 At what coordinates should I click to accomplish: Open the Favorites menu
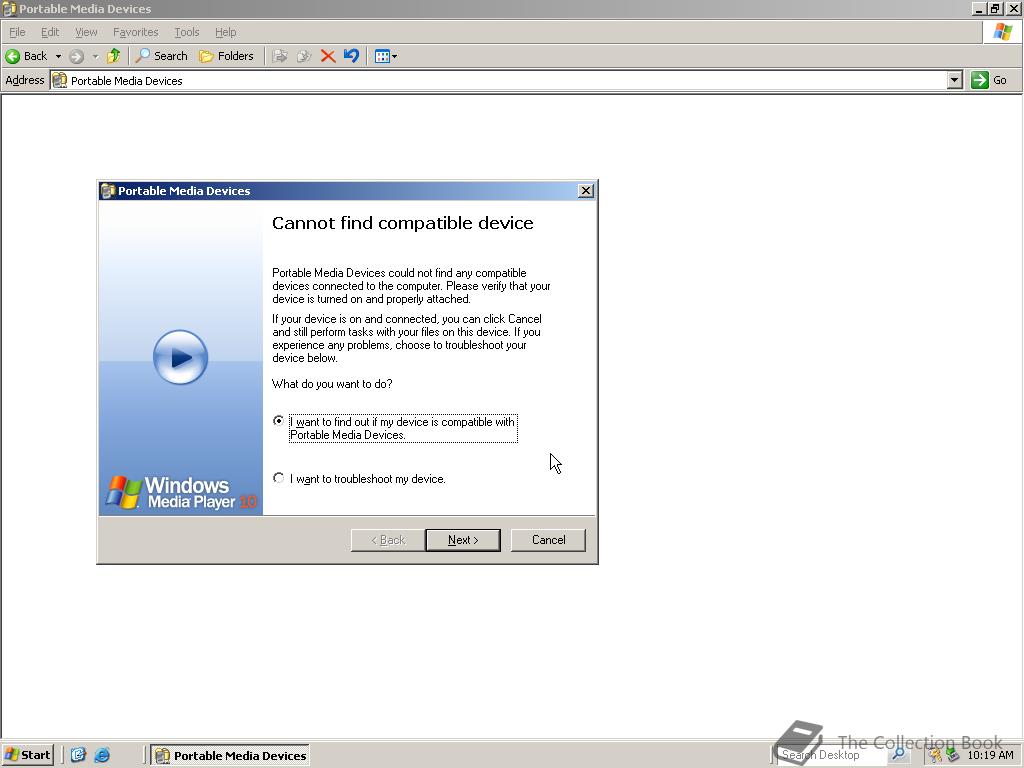pyautogui.click(x=135, y=32)
